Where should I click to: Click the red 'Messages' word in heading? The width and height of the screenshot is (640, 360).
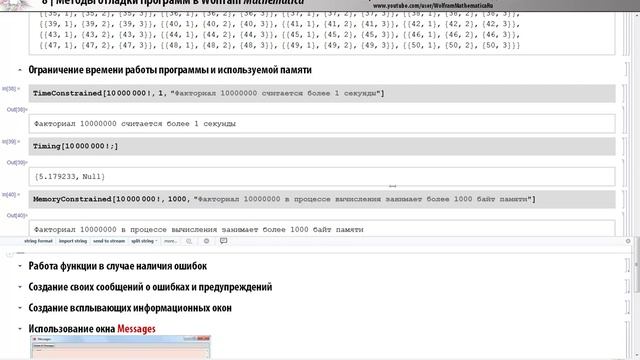pos(136,329)
